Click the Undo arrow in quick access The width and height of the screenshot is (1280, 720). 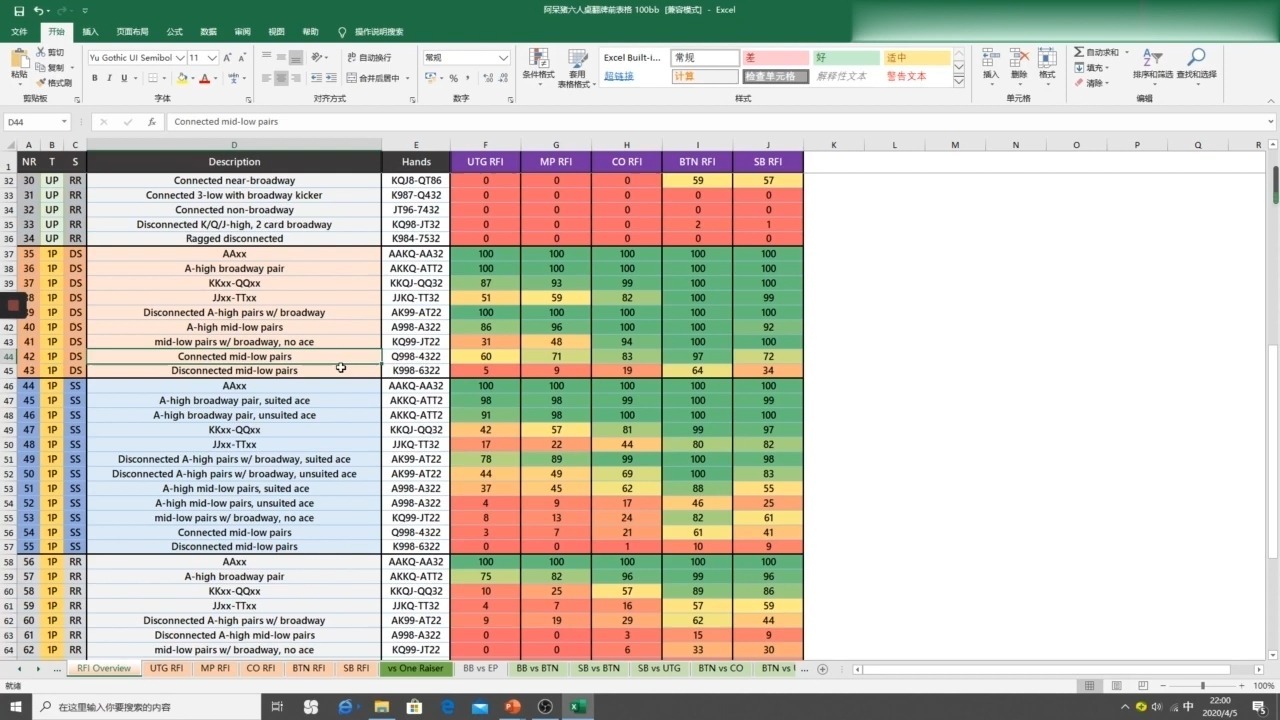click(38, 10)
